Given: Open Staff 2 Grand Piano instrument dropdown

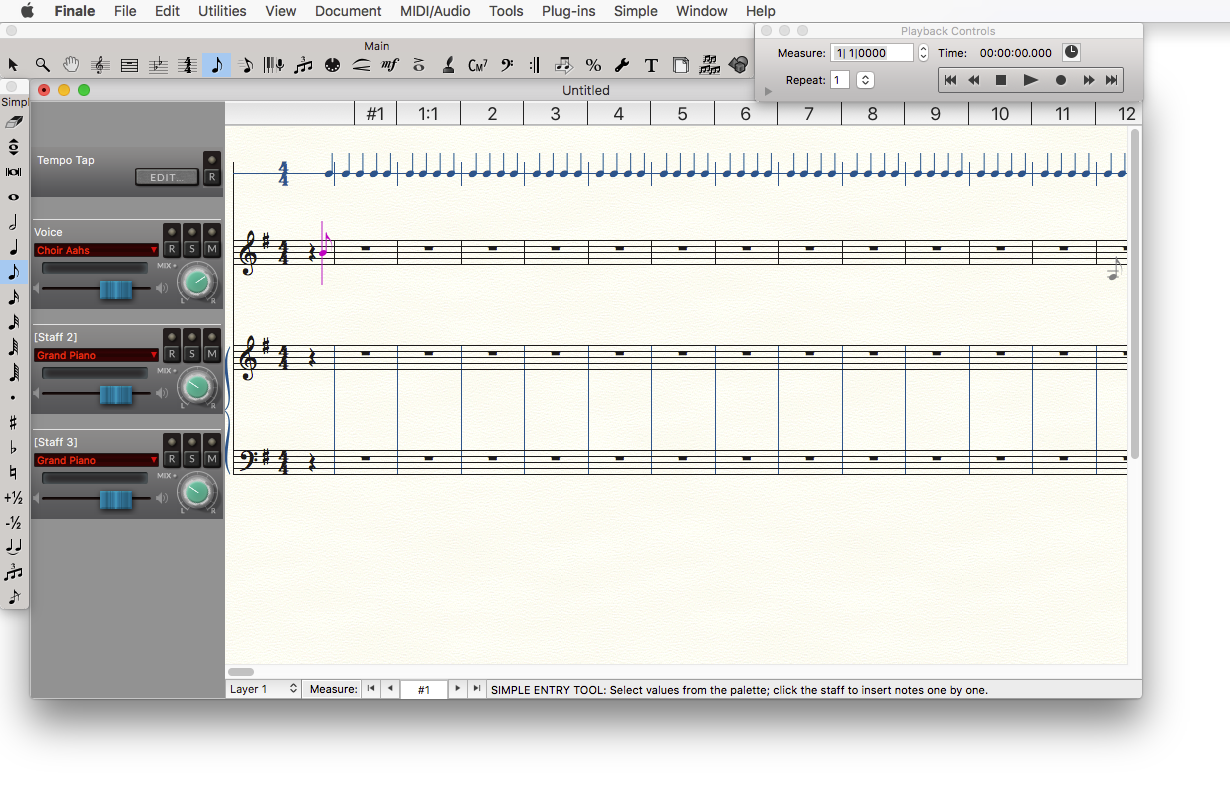Looking at the screenshot, I should (96, 355).
